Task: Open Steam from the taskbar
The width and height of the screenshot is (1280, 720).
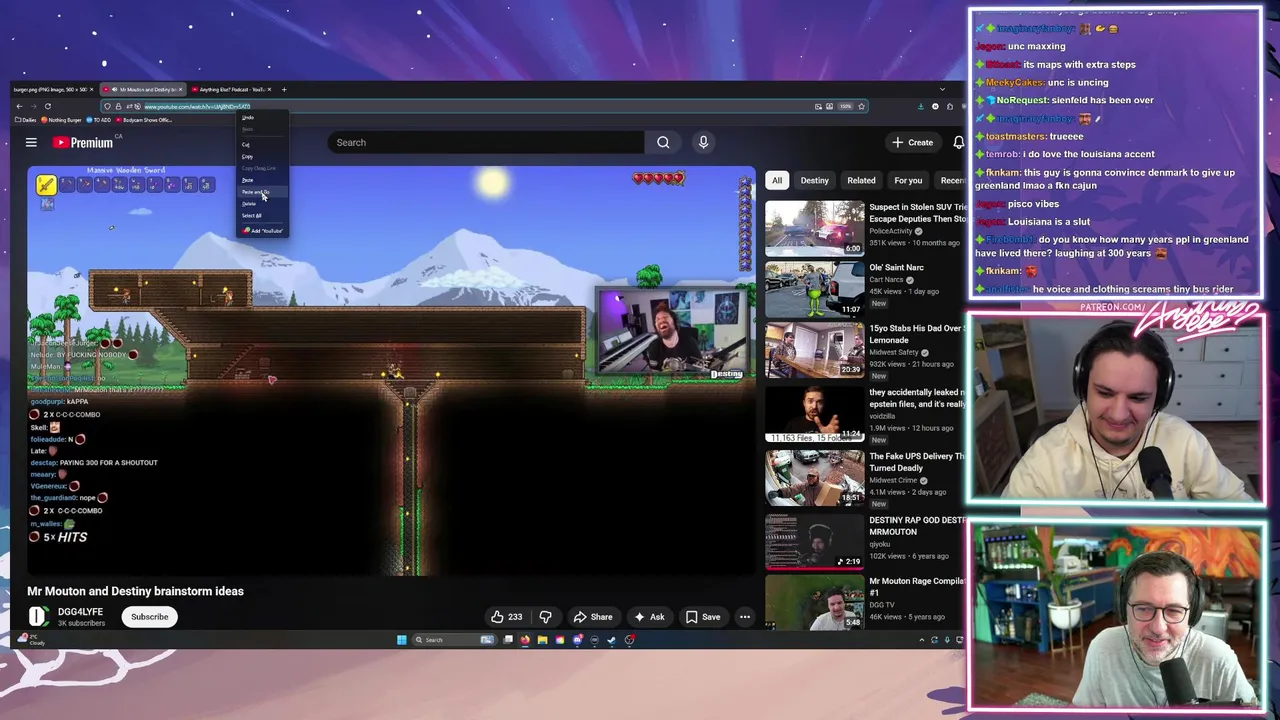Action: click(611, 640)
